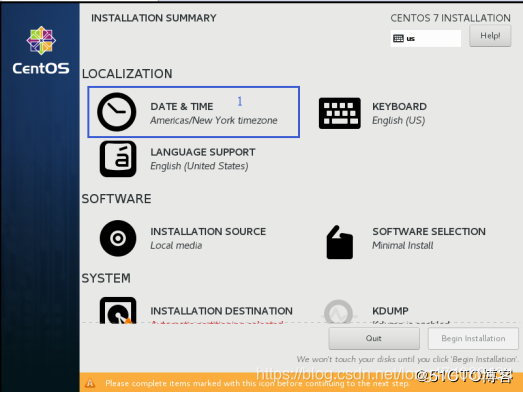Click the Begin Installation button
This screenshot has height=393, width=523.
473,338
